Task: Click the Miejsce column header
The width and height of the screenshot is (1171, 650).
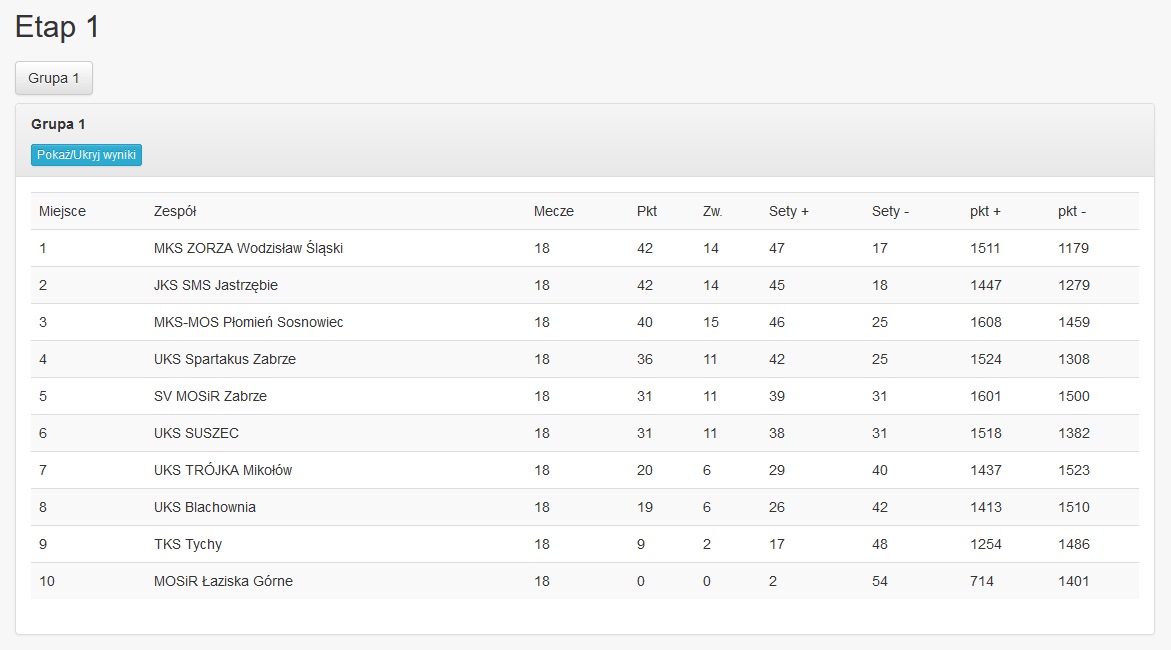Action: (x=62, y=211)
